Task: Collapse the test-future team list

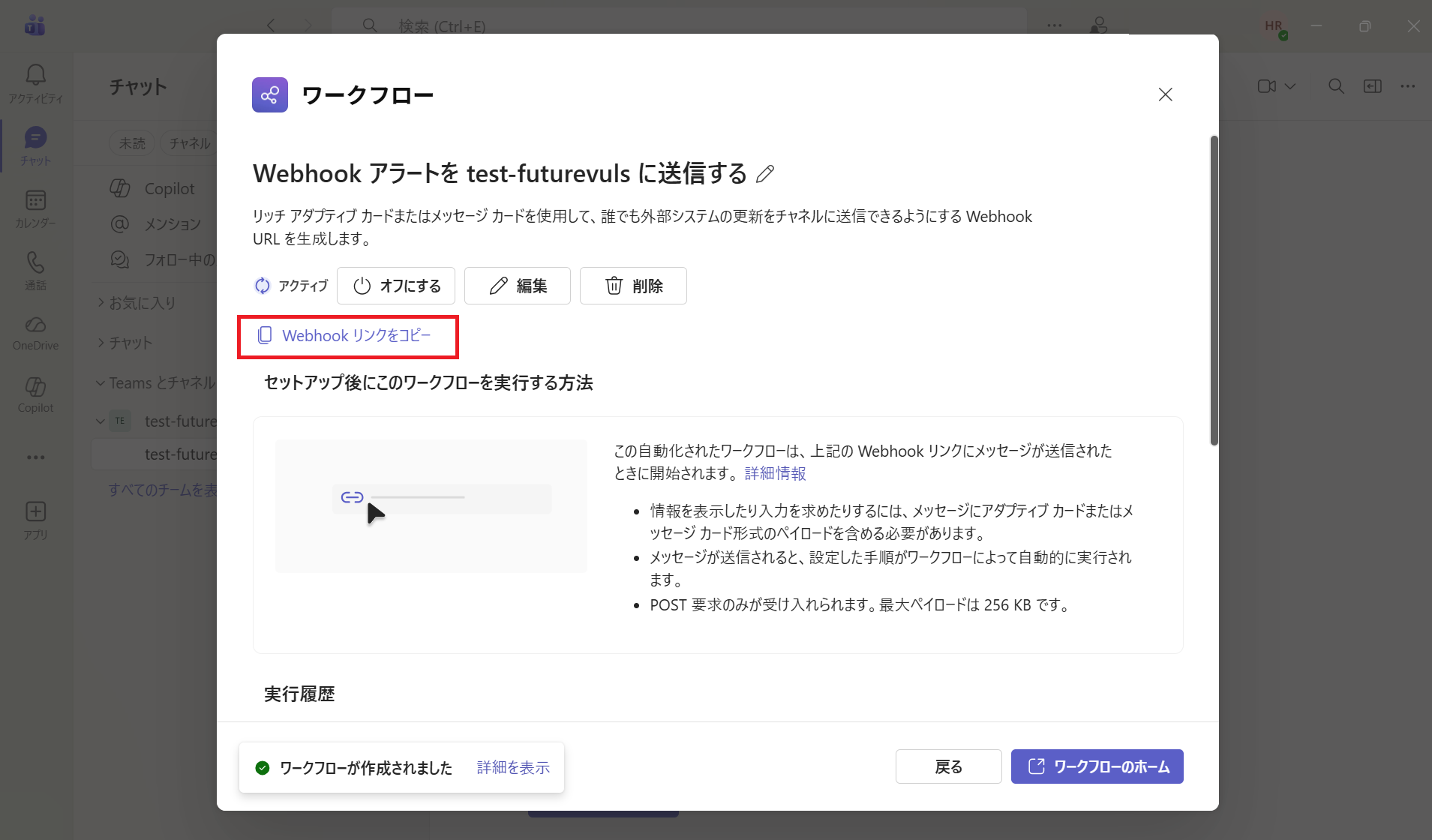Action: pos(101,421)
